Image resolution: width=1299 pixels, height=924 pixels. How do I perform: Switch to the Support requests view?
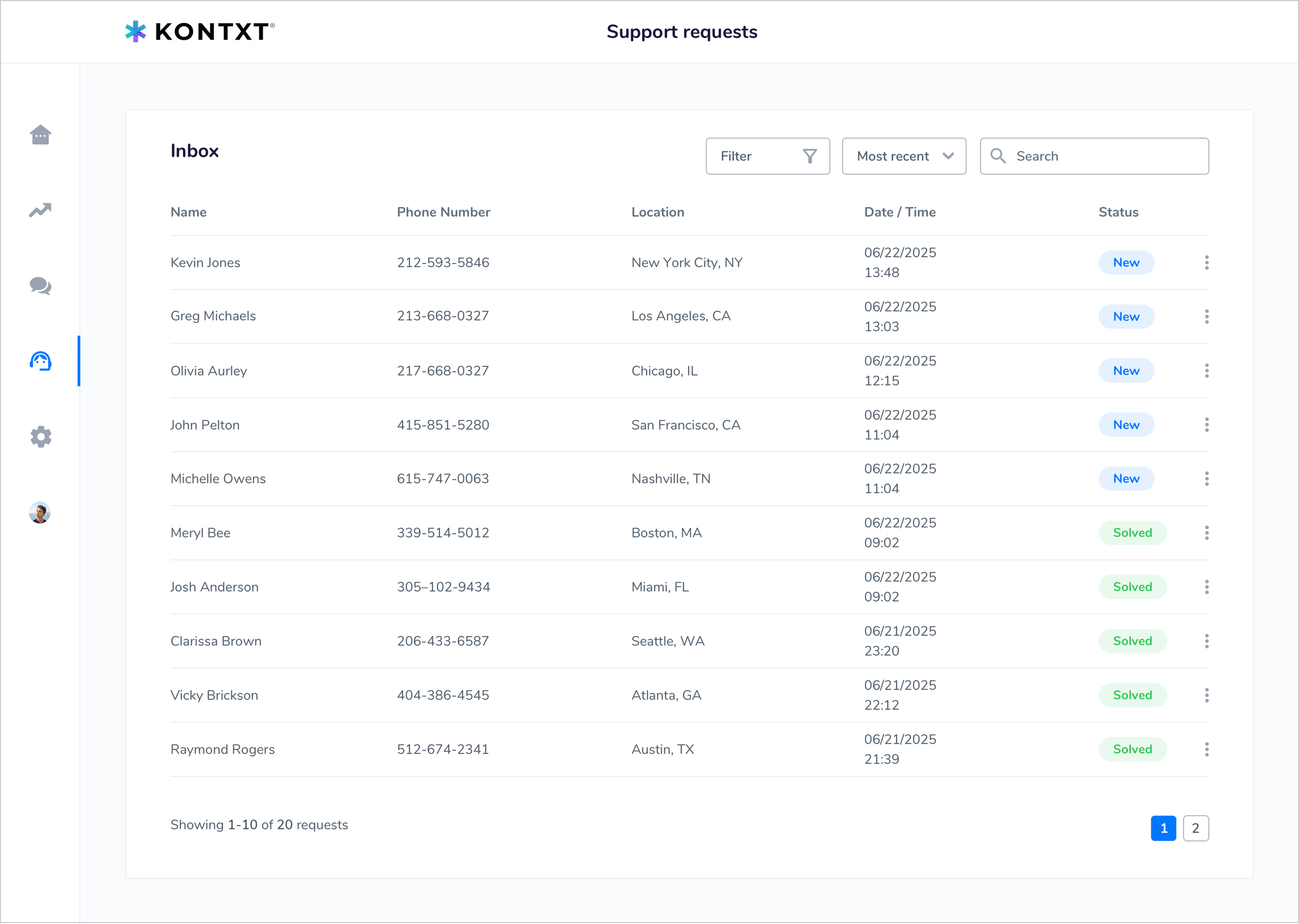[x=682, y=32]
